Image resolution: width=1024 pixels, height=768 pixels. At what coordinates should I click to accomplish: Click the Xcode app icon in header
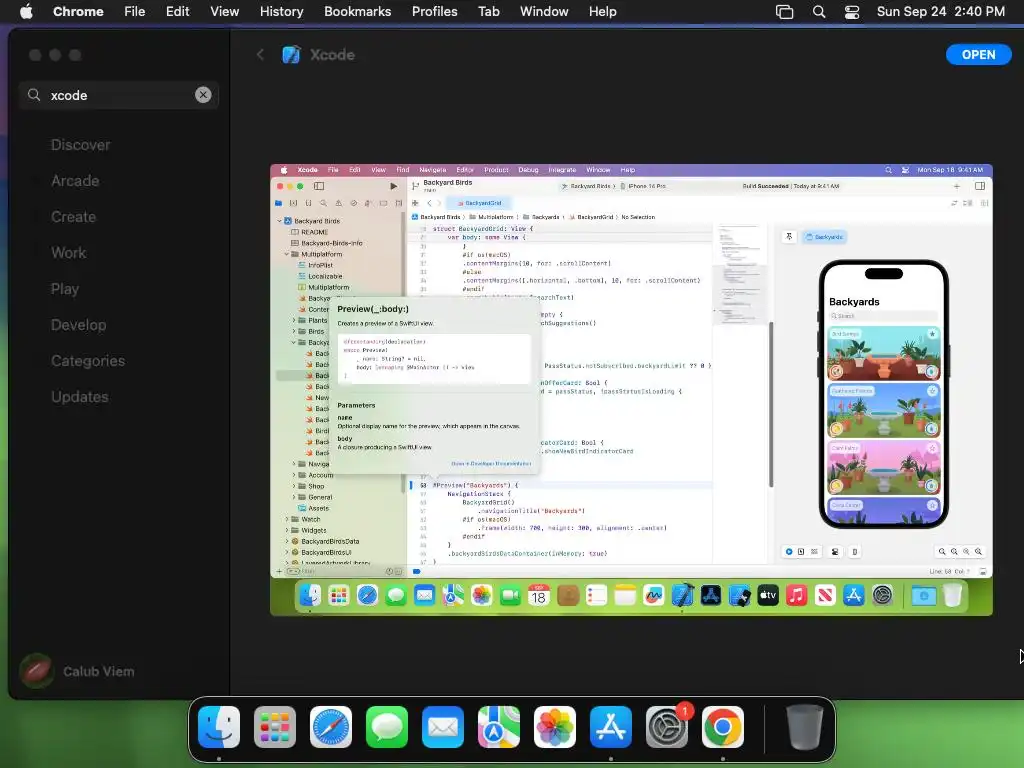click(291, 55)
